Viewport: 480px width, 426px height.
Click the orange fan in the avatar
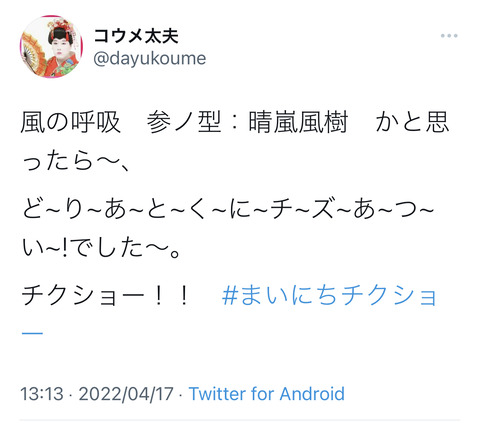click(x=34, y=51)
